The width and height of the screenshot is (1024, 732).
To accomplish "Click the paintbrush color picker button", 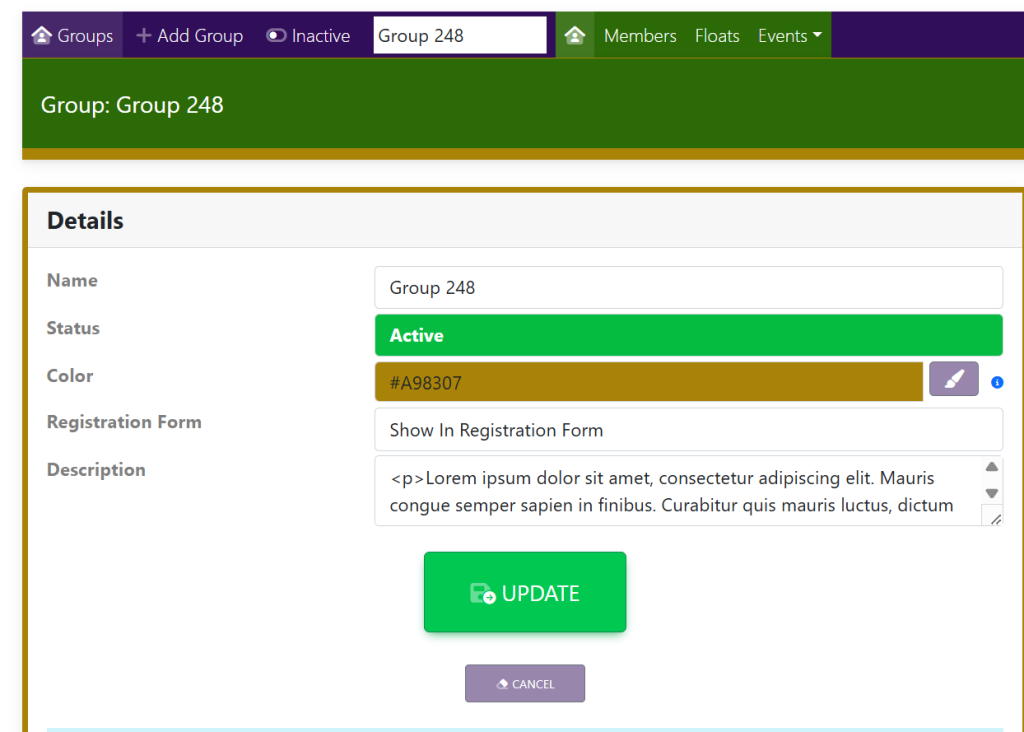I will [x=953, y=380].
